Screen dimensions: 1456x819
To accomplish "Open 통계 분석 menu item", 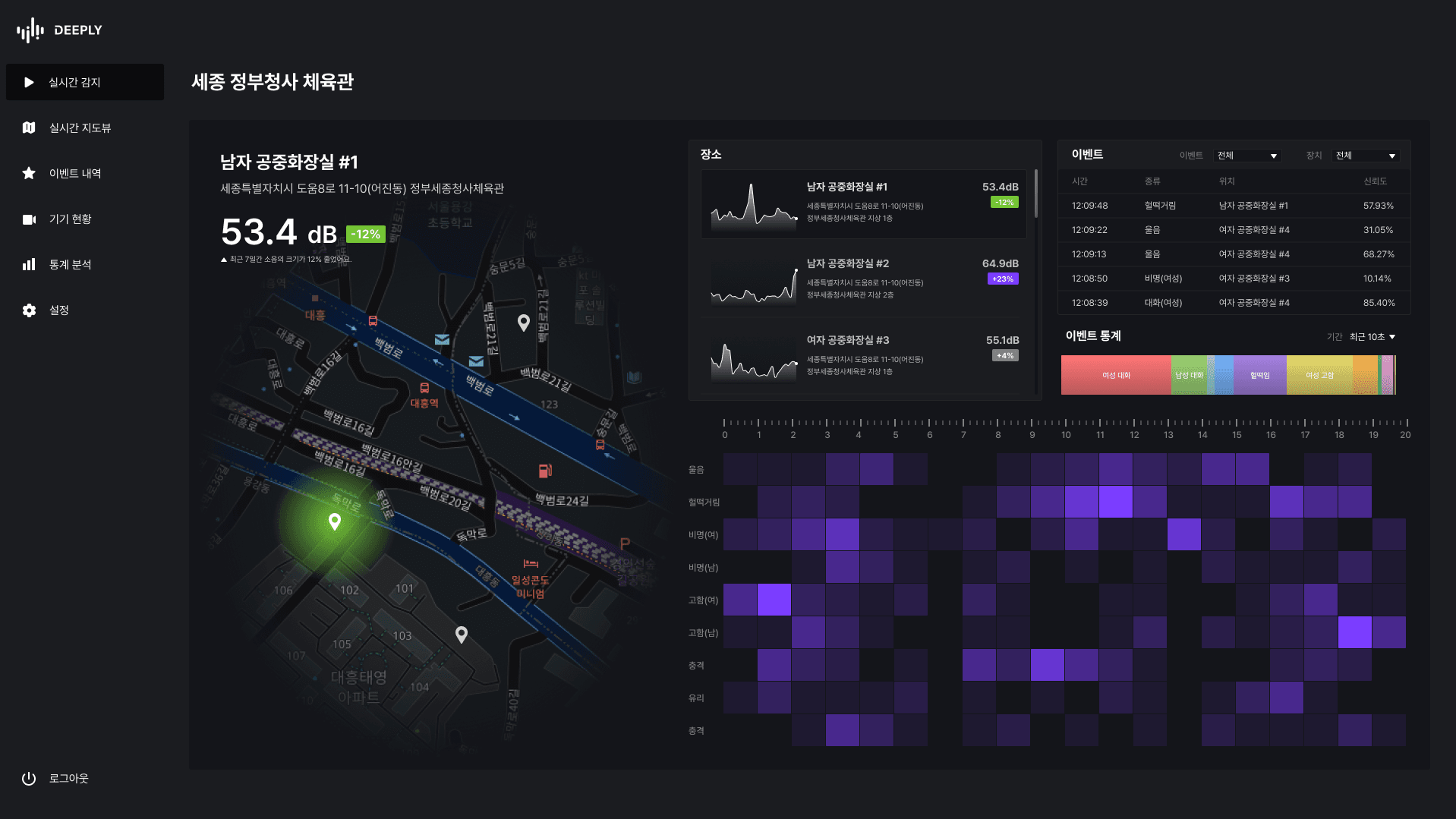I will (x=85, y=264).
